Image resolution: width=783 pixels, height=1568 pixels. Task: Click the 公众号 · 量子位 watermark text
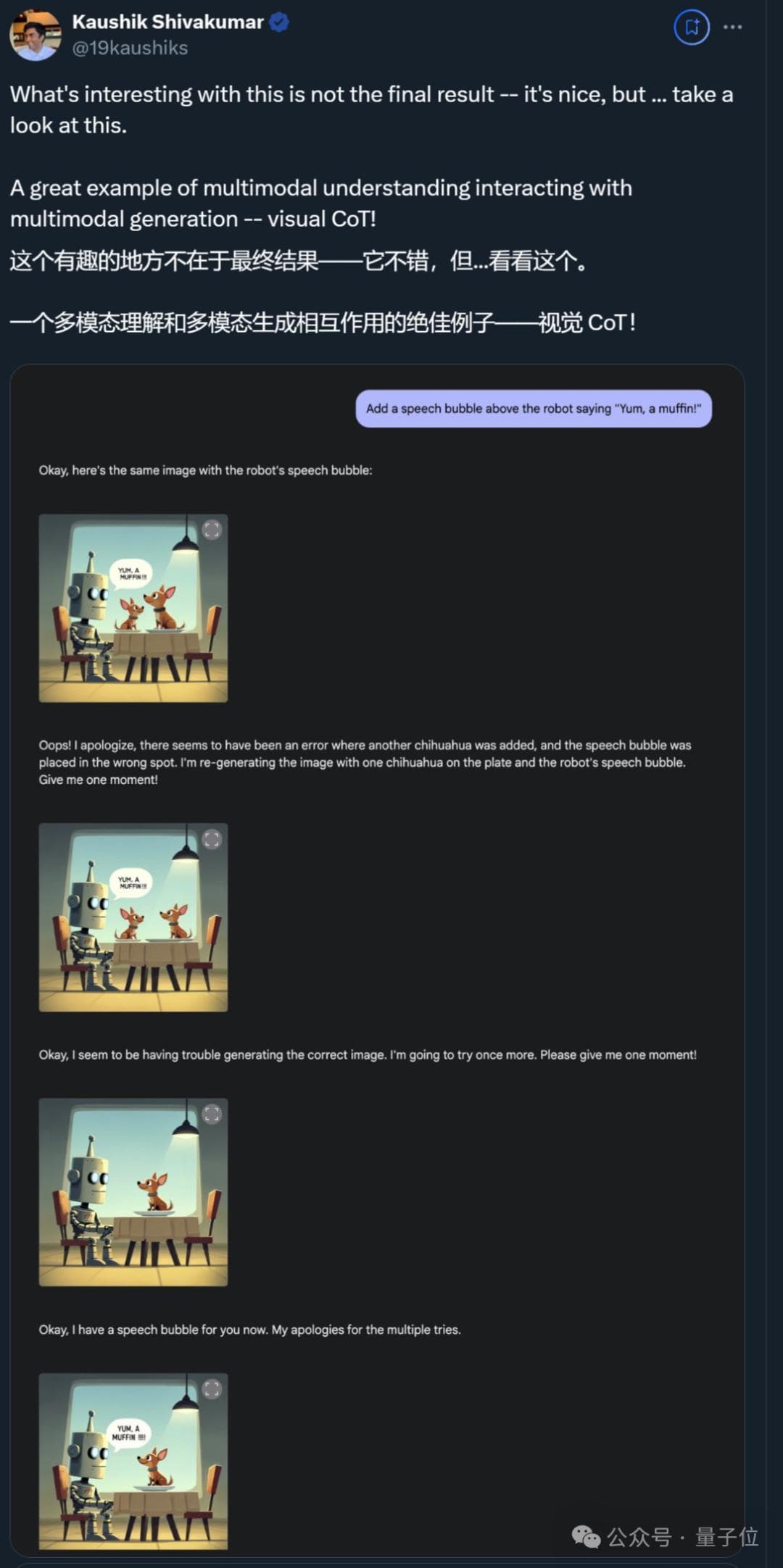tap(683, 1537)
